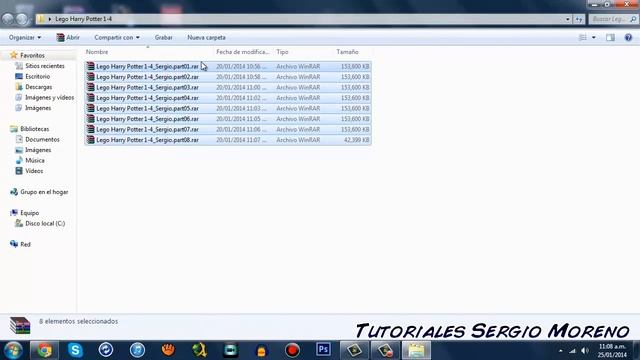Select Red in the navigation pane

pos(25,244)
